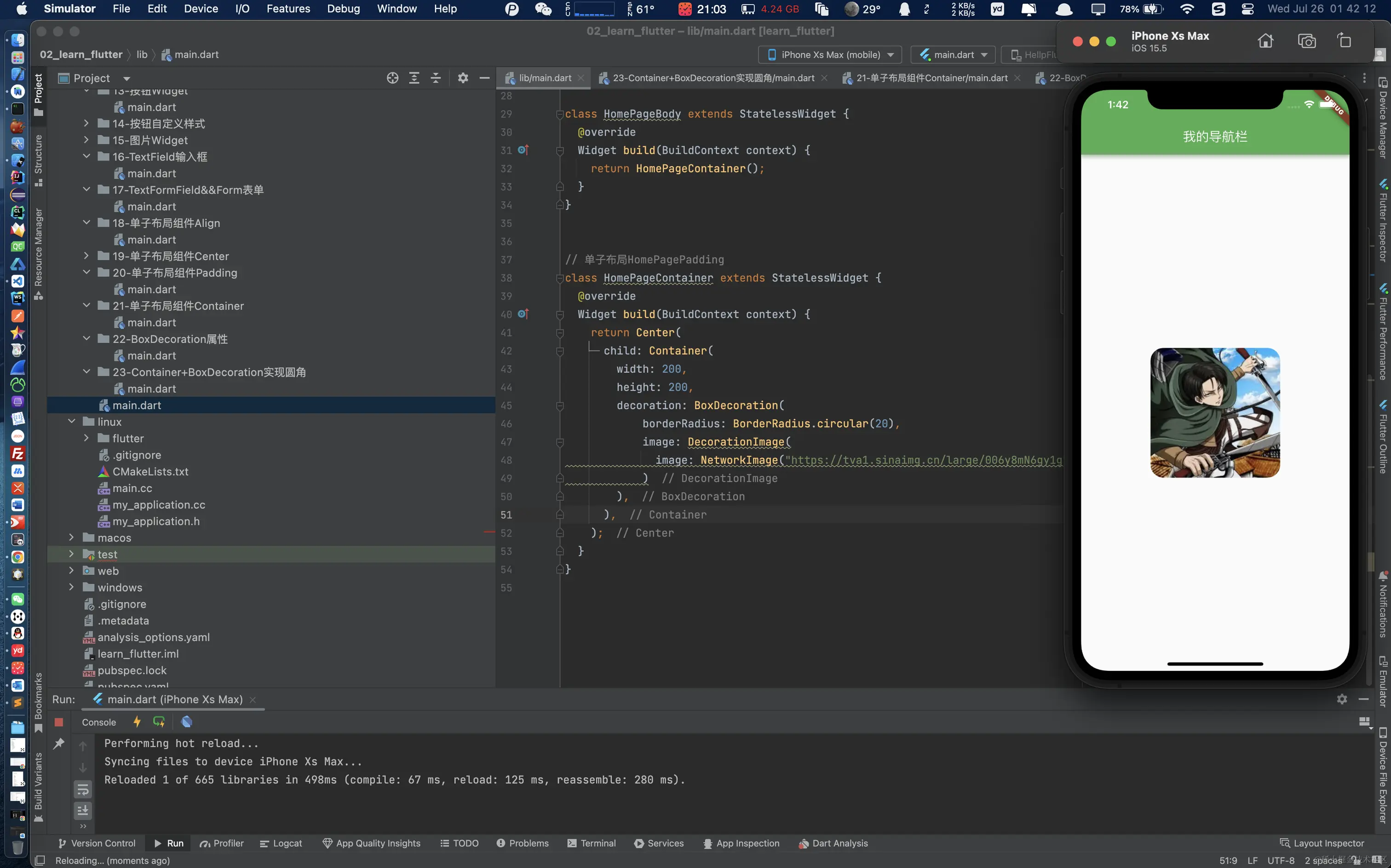This screenshot has width=1391, height=868.
Task: Open the Debug menu in menu bar
Action: pyautogui.click(x=343, y=9)
